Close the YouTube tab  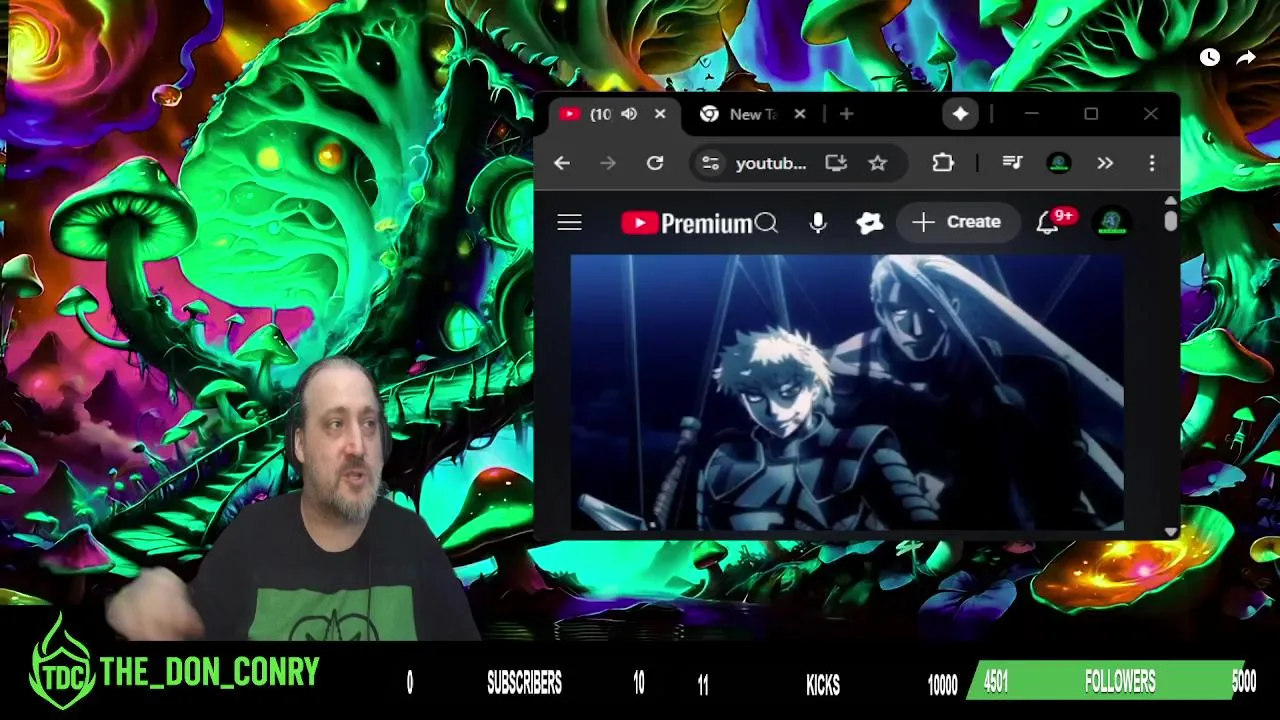[660, 114]
